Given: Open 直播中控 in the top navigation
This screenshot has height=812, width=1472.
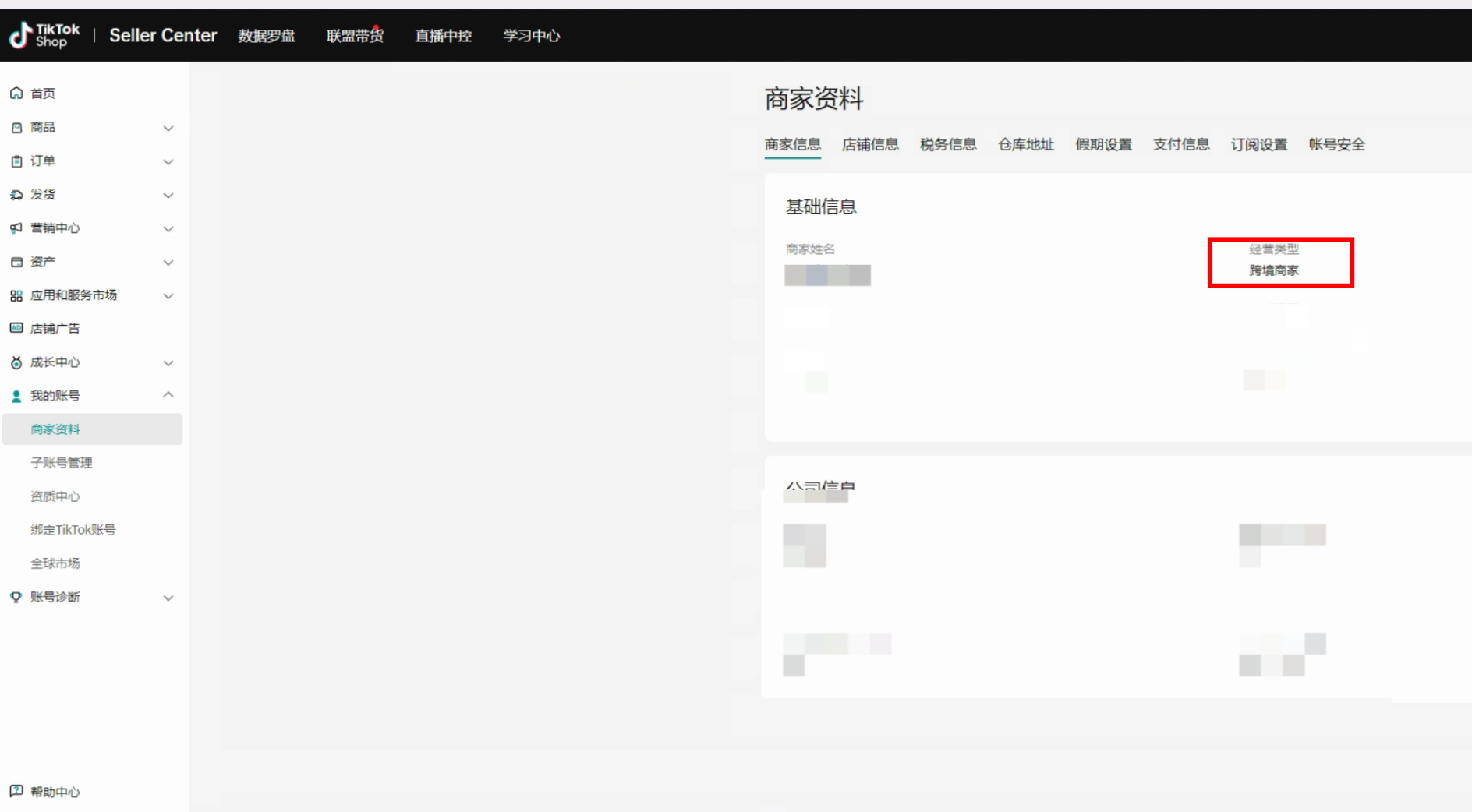Looking at the screenshot, I should [443, 36].
